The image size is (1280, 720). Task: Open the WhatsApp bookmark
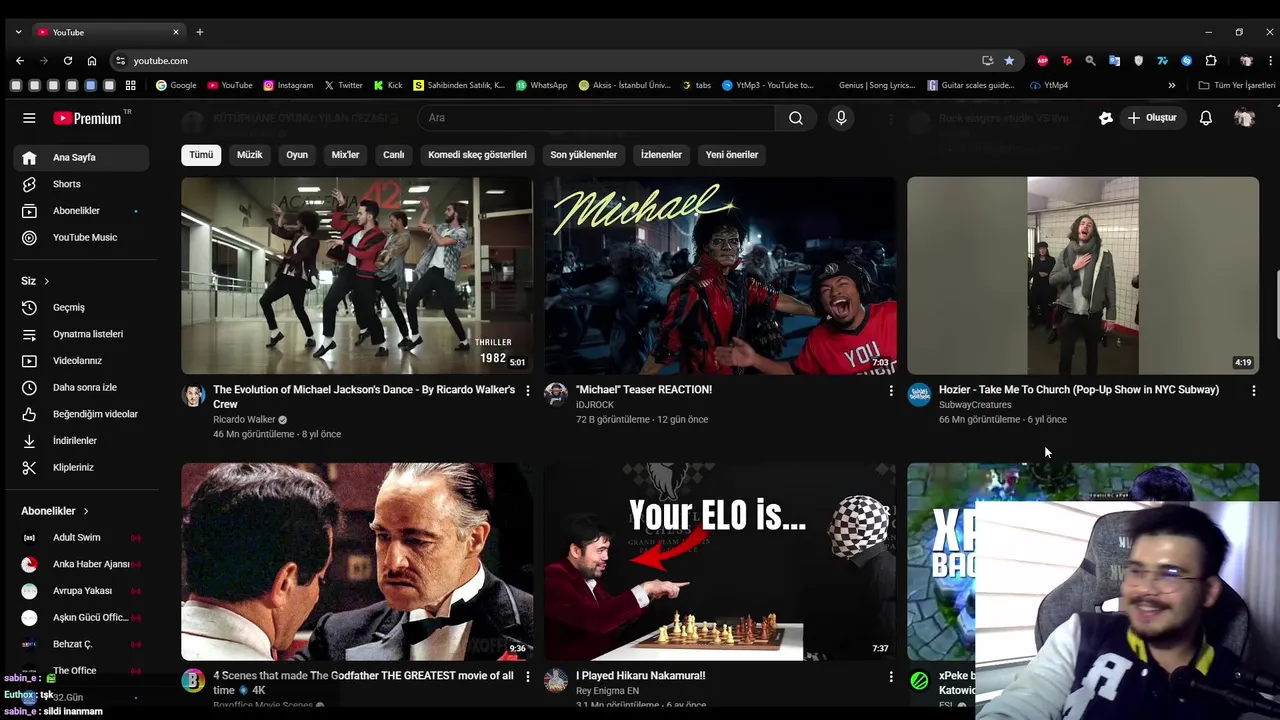coord(541,86)
